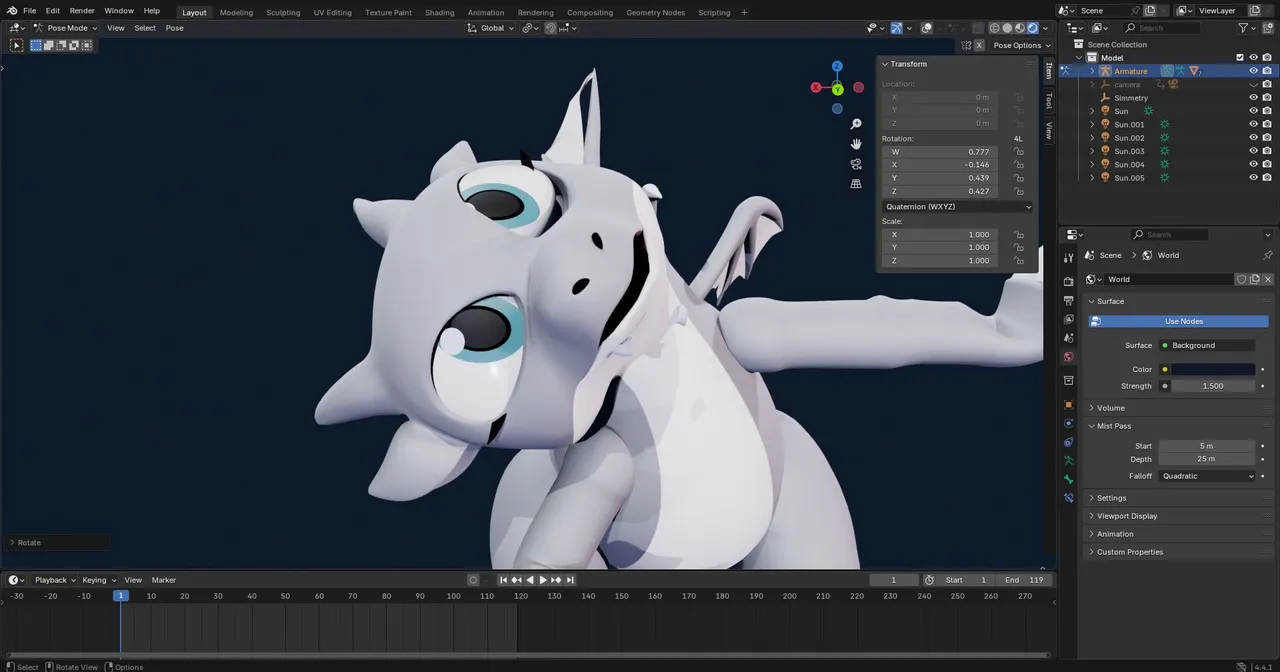Open the Render properties tab icon
Viewport: 1280px width, 672px height.
point(1068,282)
